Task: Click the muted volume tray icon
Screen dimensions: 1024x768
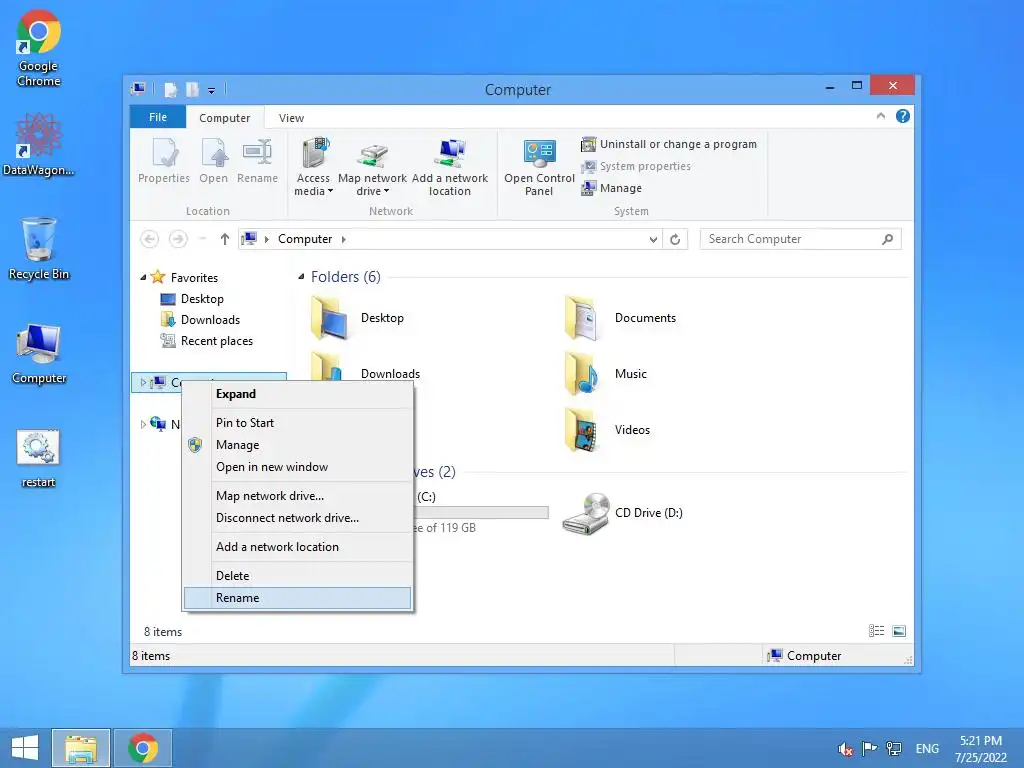Action: coord(846,749)
